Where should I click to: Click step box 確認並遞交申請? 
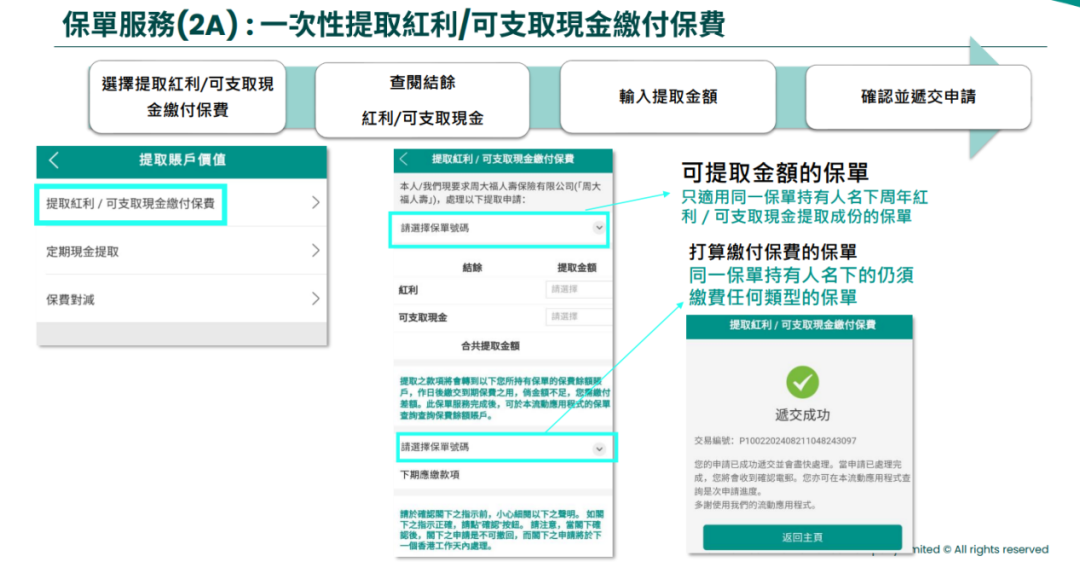click(917, 97)
